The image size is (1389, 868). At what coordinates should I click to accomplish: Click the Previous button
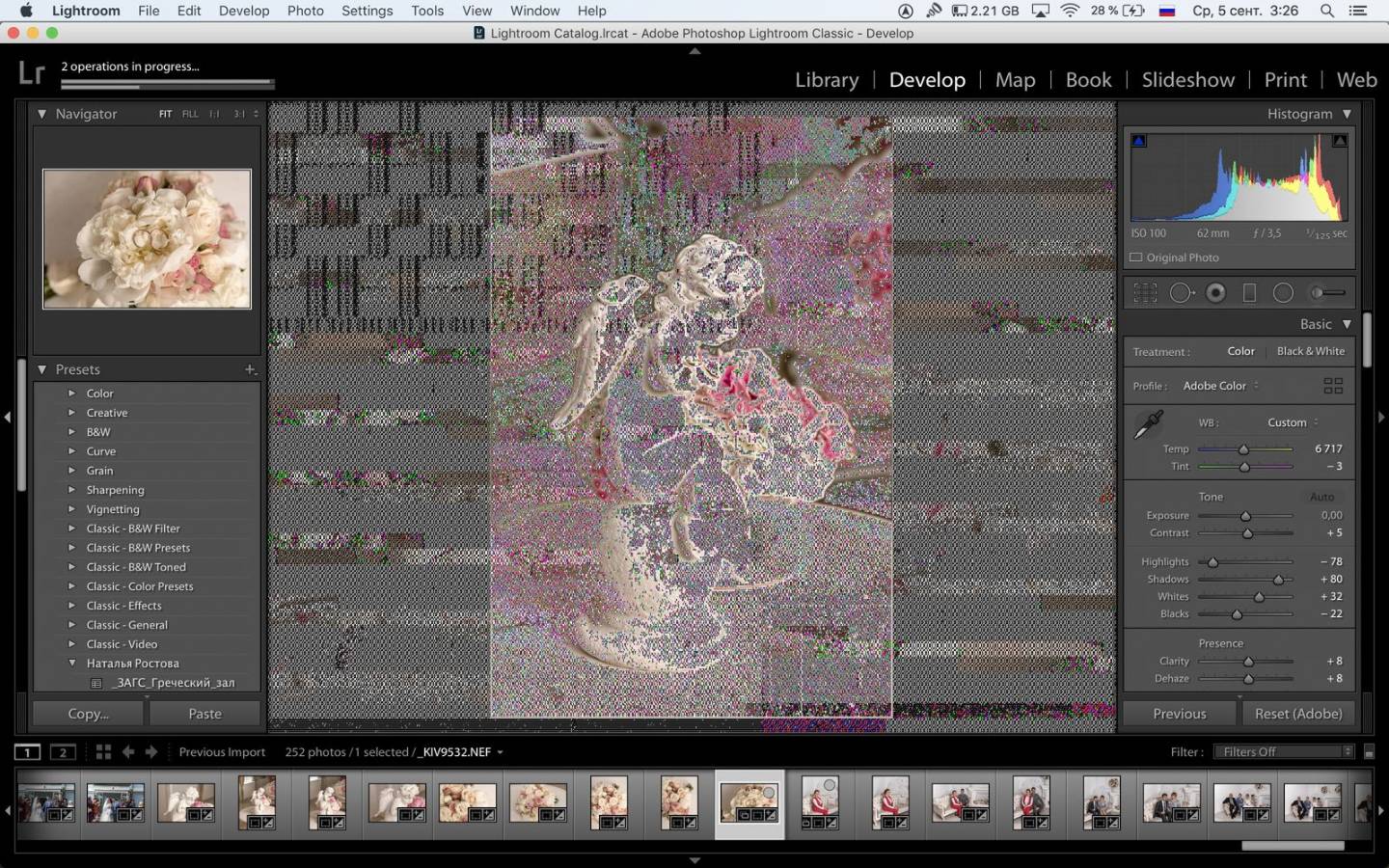pos(1179,714)
